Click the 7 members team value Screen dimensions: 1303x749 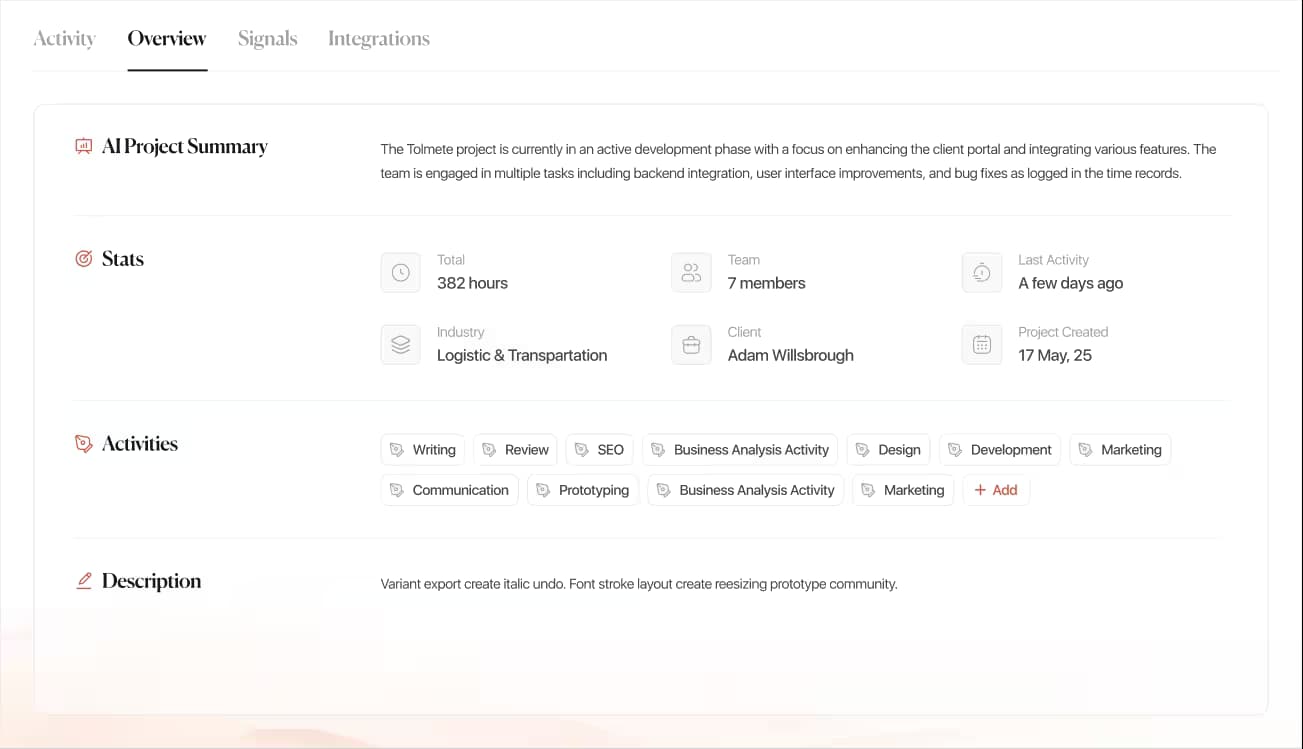(x=766, y=283)
